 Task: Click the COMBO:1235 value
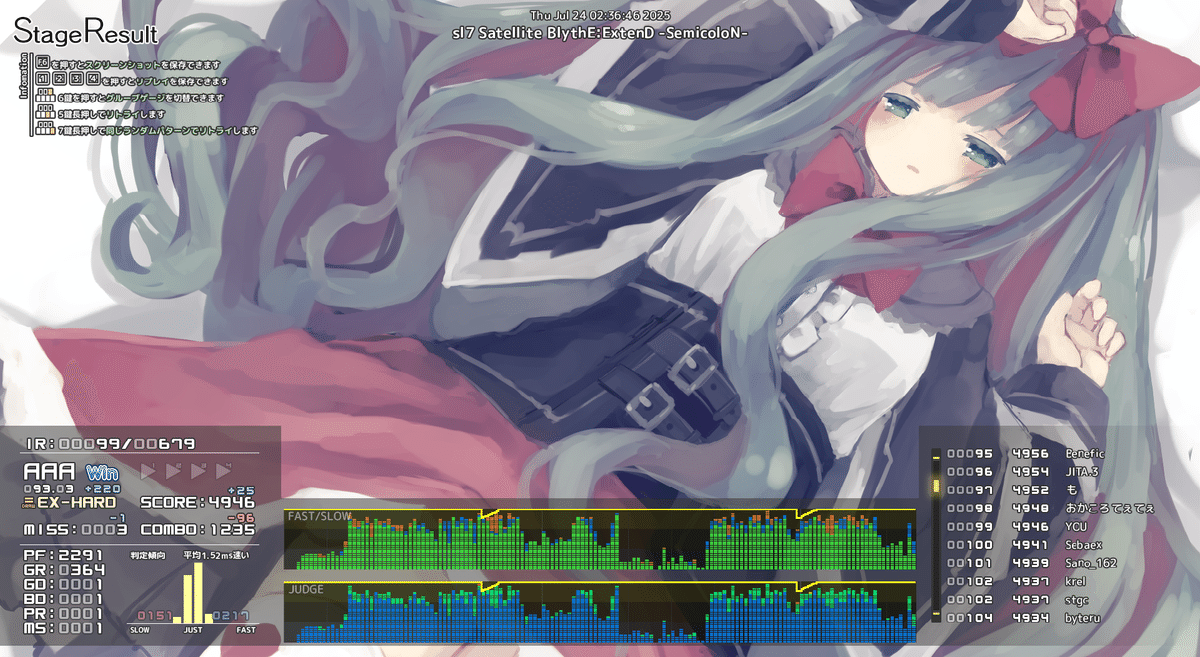tap(198, 528)
